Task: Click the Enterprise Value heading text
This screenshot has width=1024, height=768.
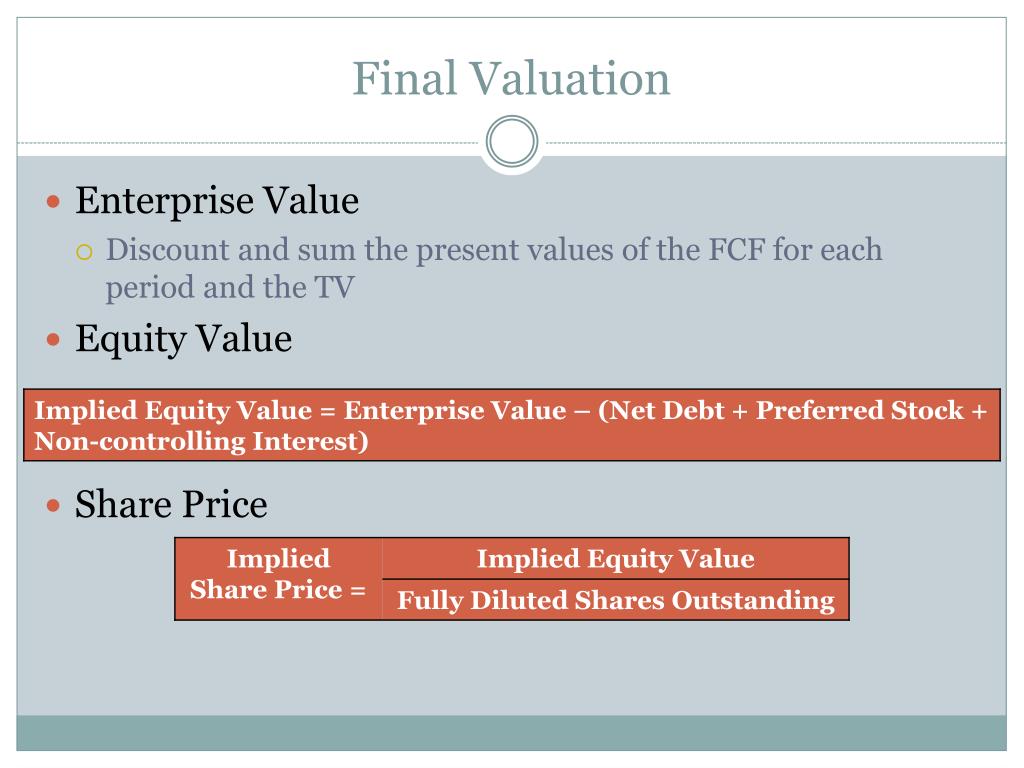Action: (x=217, y=200)
